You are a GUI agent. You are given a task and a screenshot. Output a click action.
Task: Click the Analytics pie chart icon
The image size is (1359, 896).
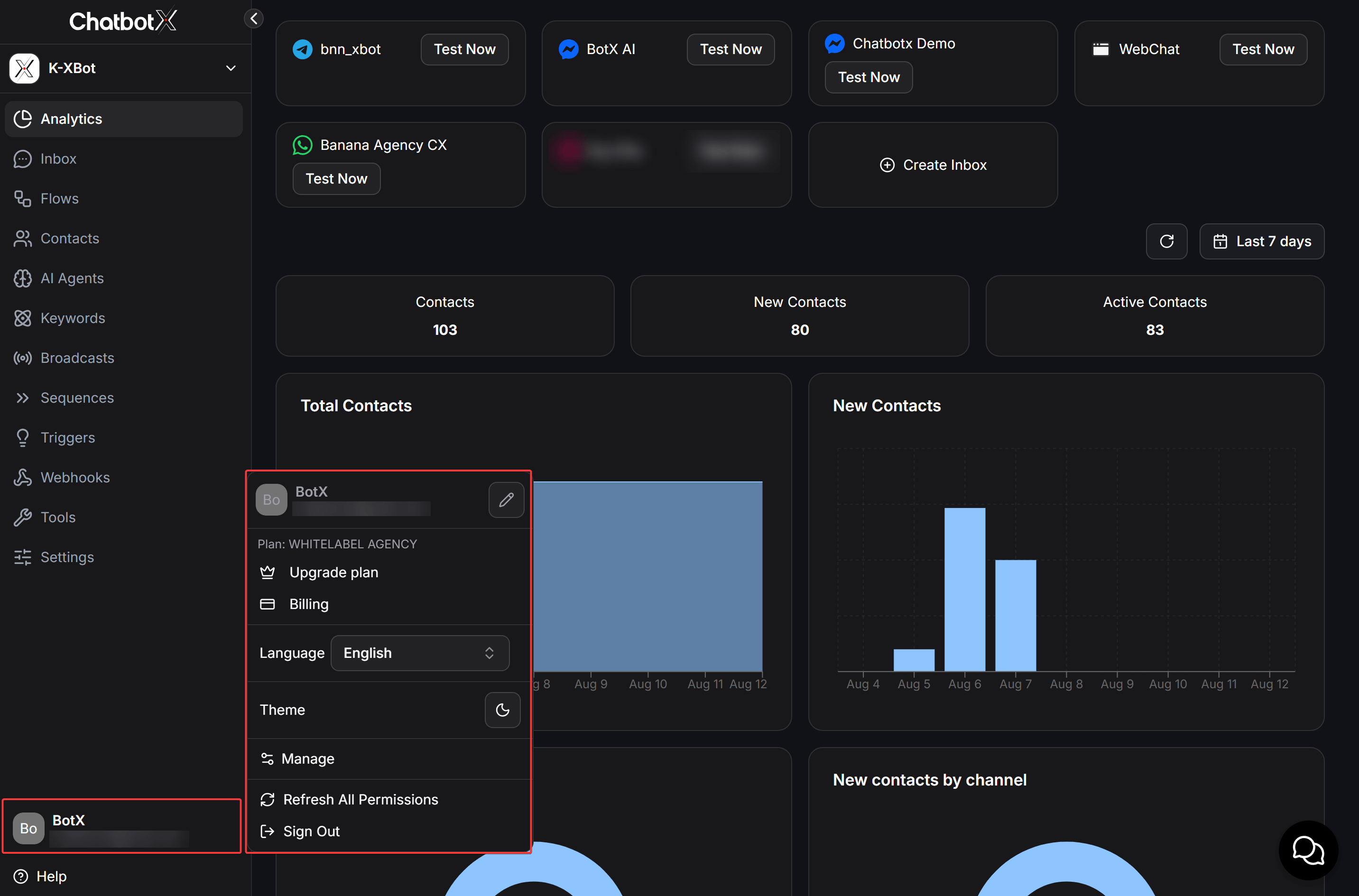click(x=23, y=119)
